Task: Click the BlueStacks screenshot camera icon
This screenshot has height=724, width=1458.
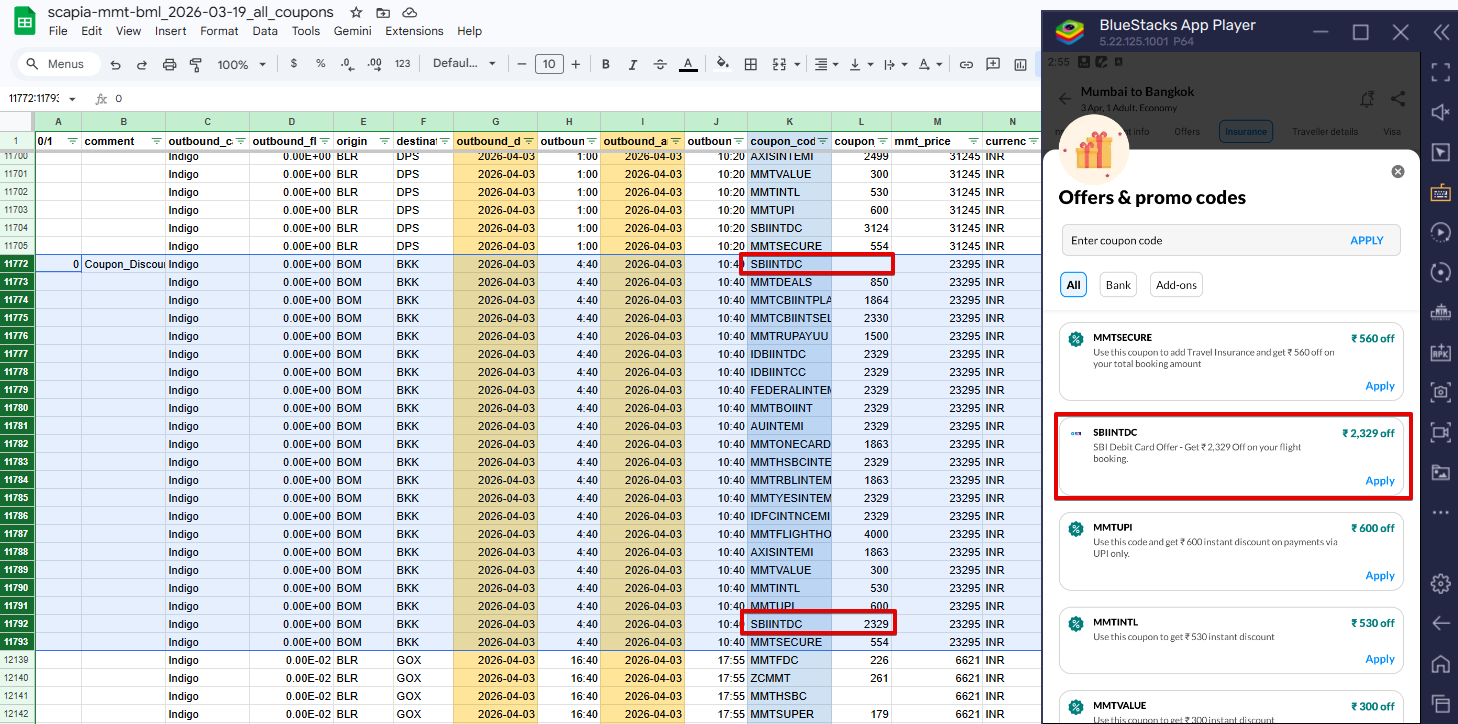Action: coord(1440,392)
